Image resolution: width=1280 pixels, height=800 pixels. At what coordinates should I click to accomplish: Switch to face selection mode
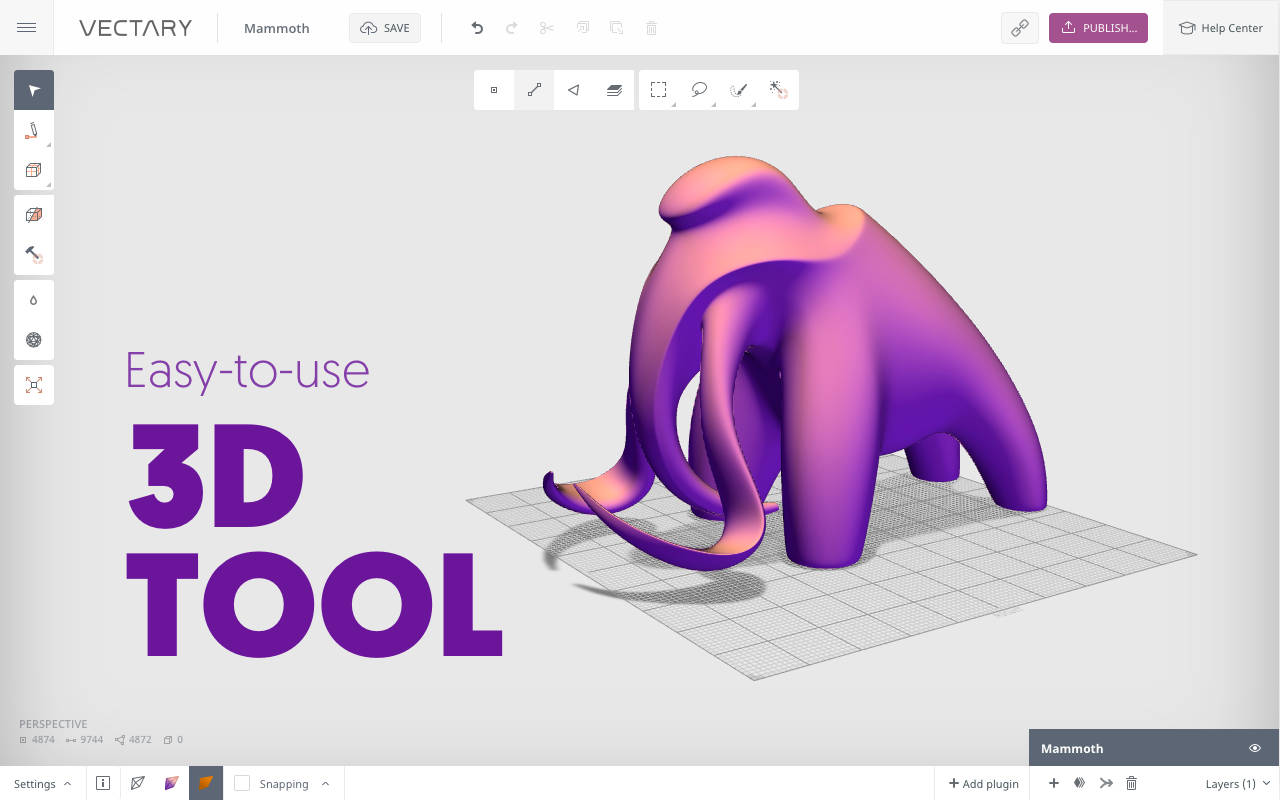click(574, 90)
